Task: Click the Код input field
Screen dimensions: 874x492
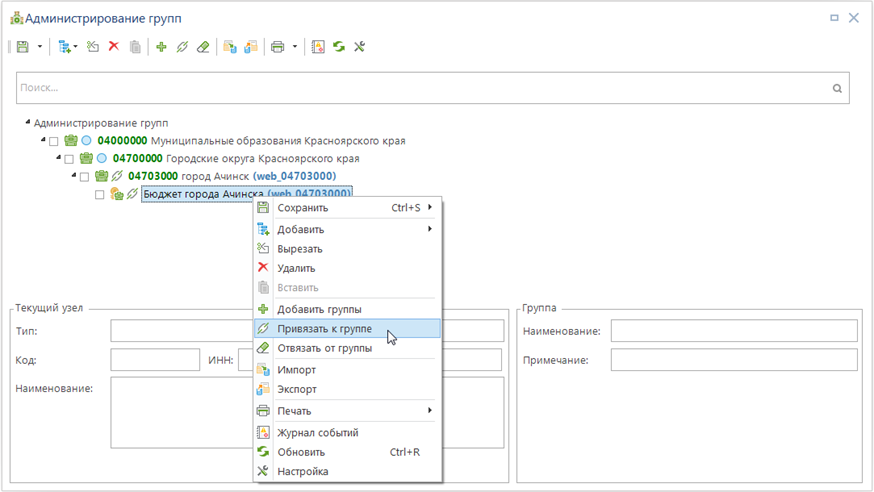Action: [x=155, y=360]
